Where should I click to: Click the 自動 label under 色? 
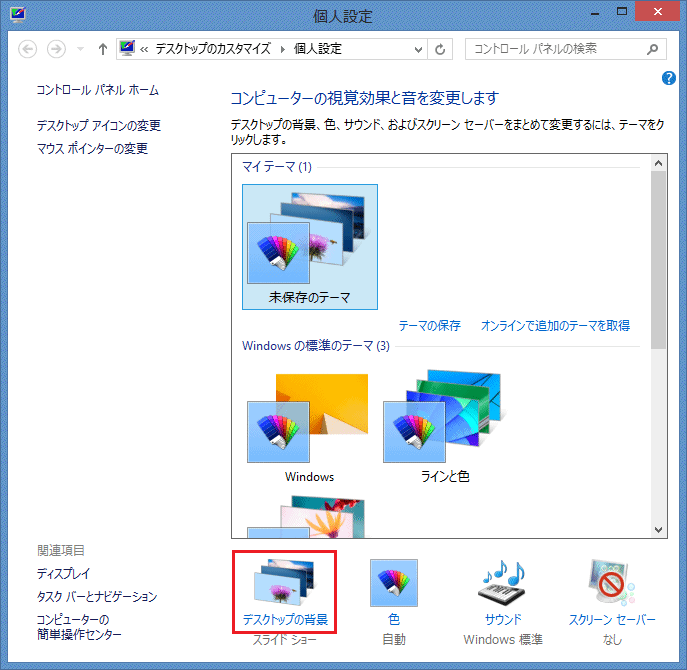click(394, 640)
